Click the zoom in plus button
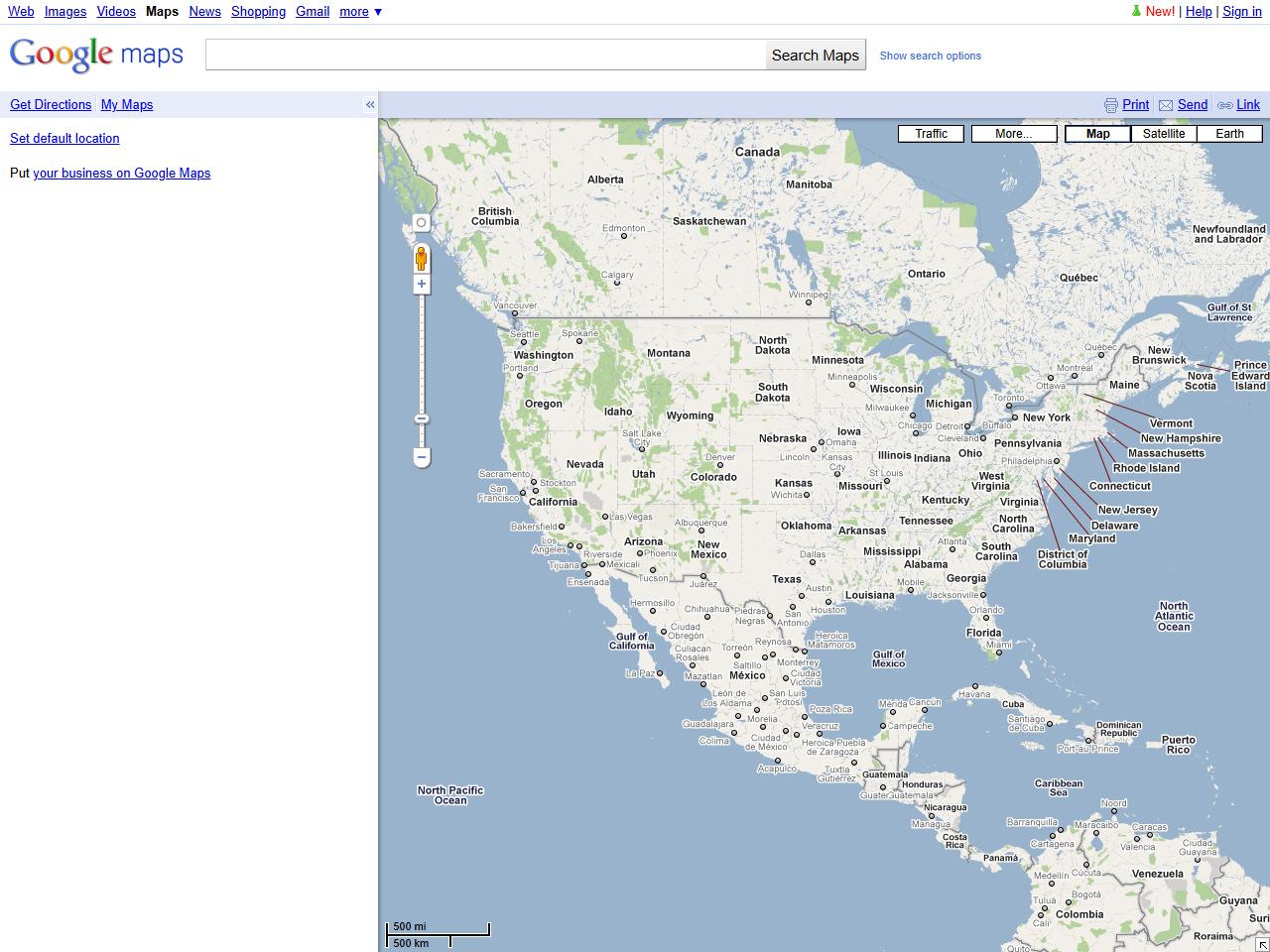 tap(422, 285)
